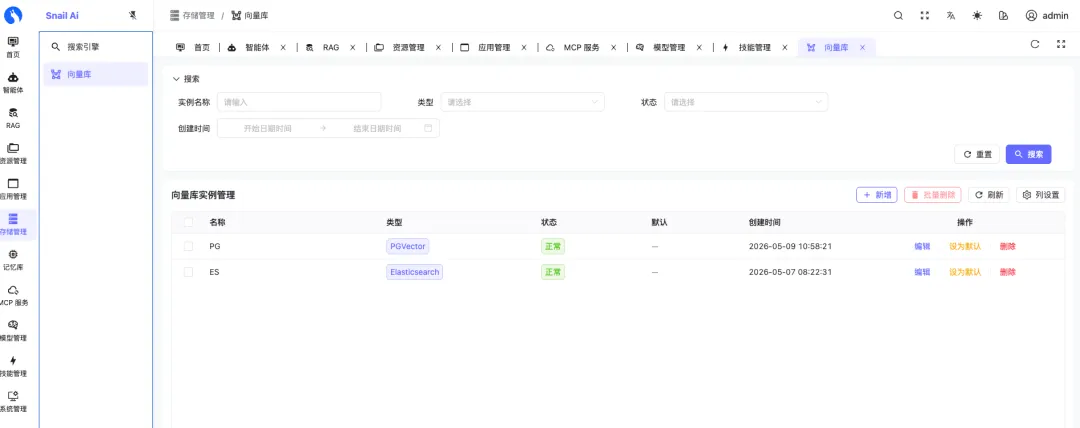Screen dimensions: 1080x428
Task: Open 模型管理 in the left sidebar
Action: click(13, 331)
